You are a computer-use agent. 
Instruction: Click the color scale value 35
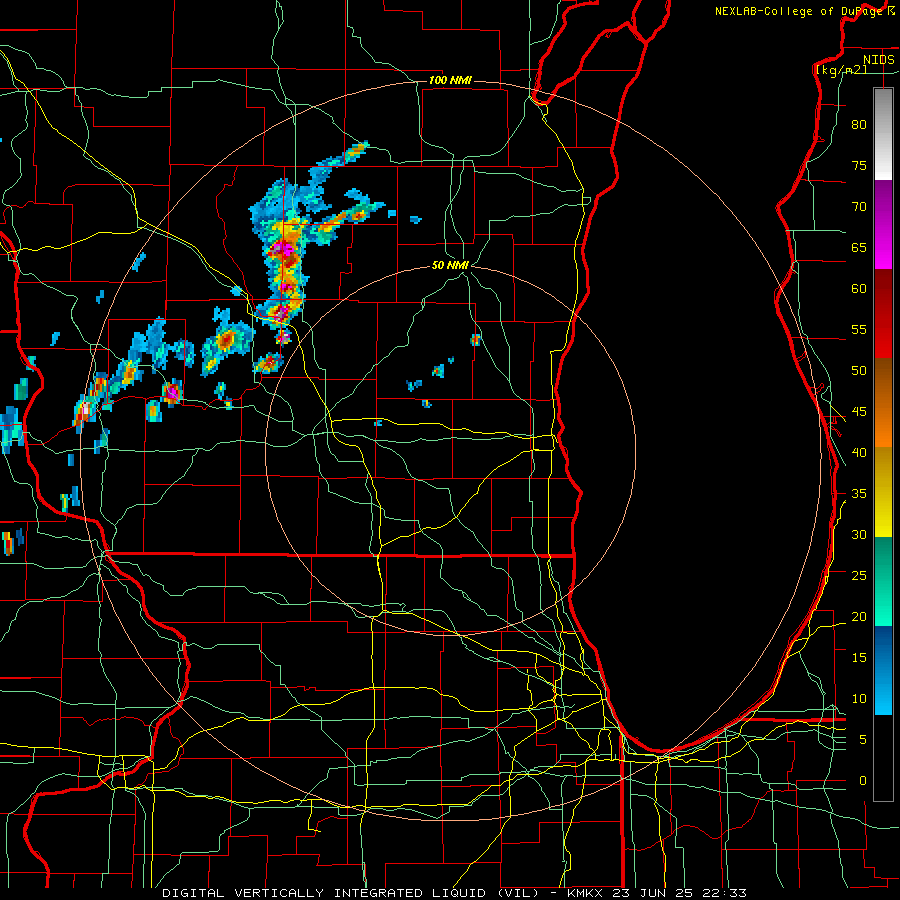click(x=859, y=494)
